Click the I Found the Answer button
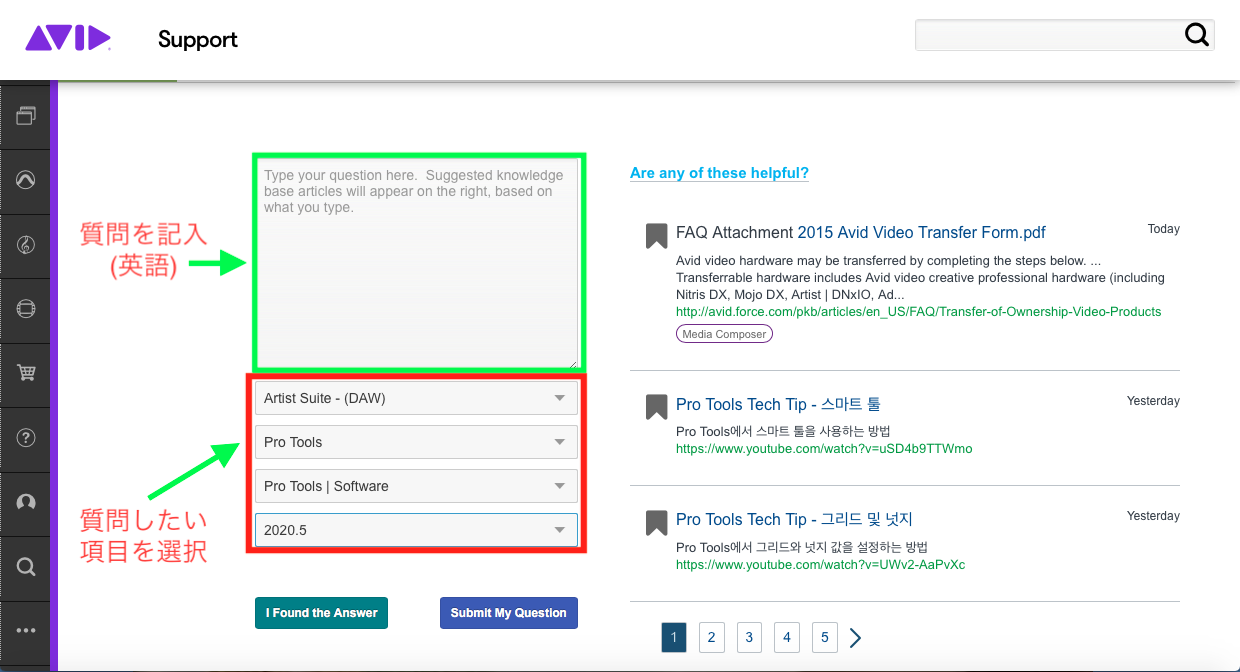The height and width of the screenshot is (672, 1240). 322,613
